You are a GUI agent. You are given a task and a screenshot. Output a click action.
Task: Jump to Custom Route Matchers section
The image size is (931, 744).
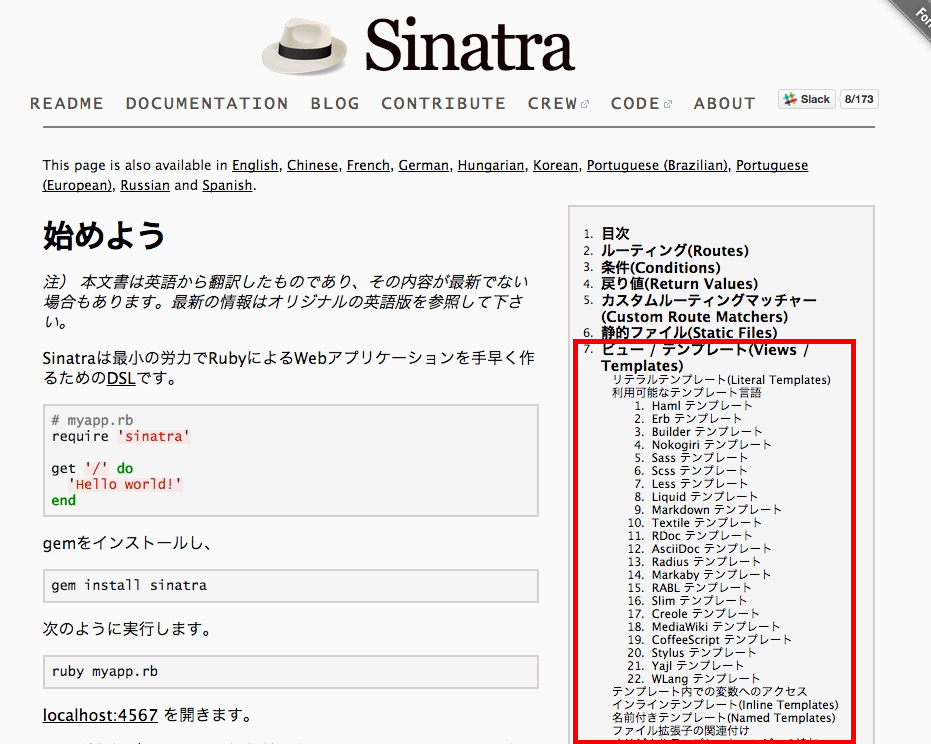pyautogui.click(x=709, y=308)
